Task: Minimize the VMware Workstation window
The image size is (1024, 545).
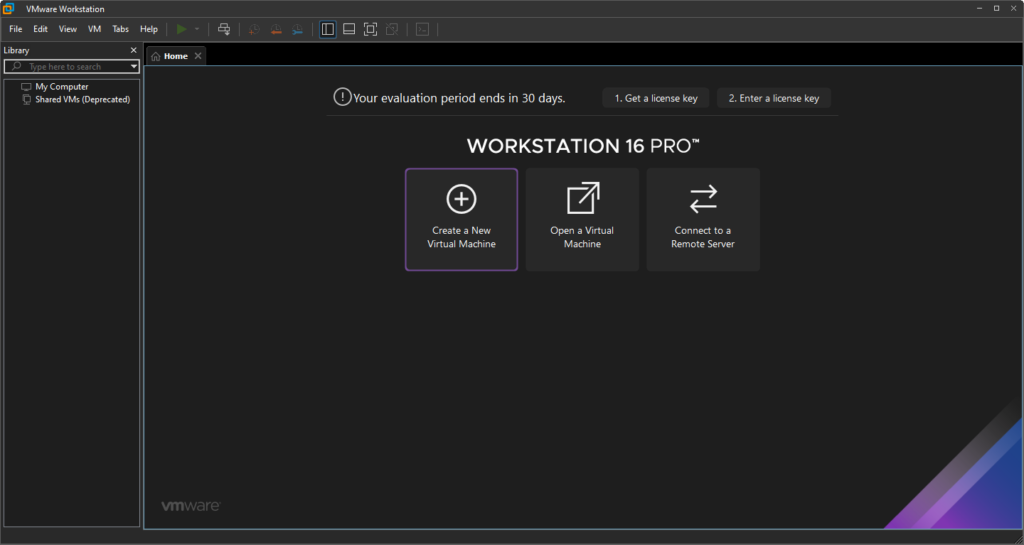Action: coord(980,8)
